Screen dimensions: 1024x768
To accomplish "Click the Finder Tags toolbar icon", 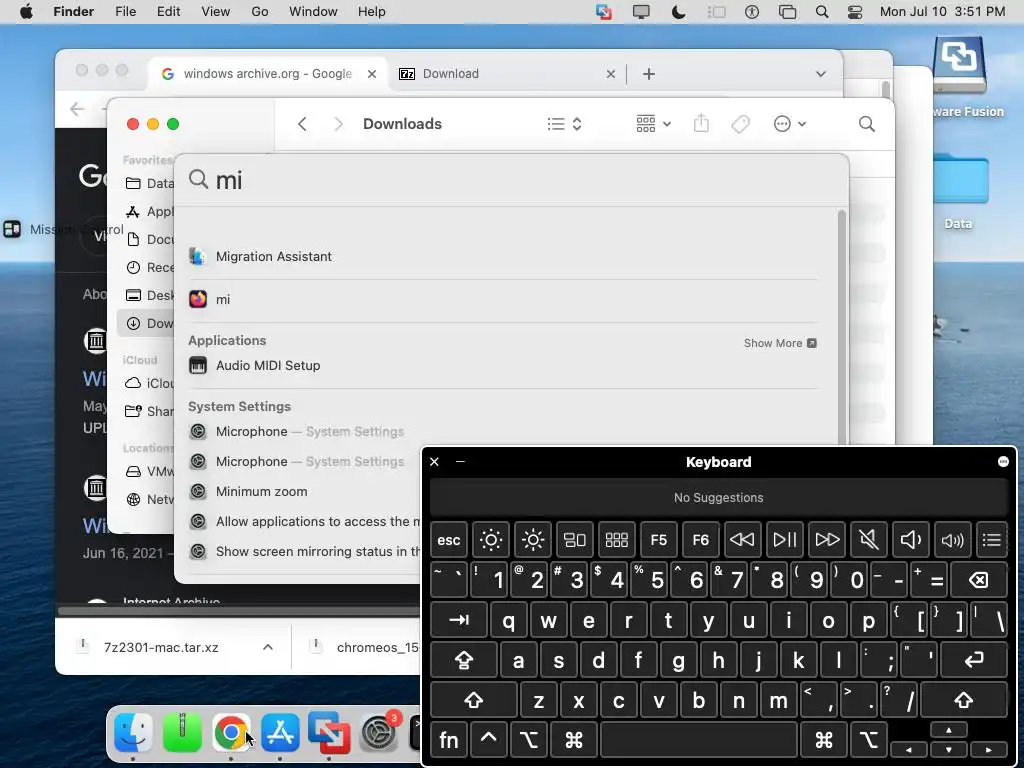I will coord(741,124).
